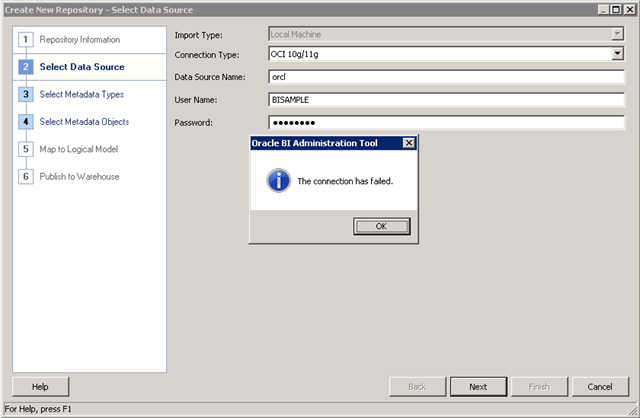
Task: Select step 1 Repository Information
Action: coord(79,40)
